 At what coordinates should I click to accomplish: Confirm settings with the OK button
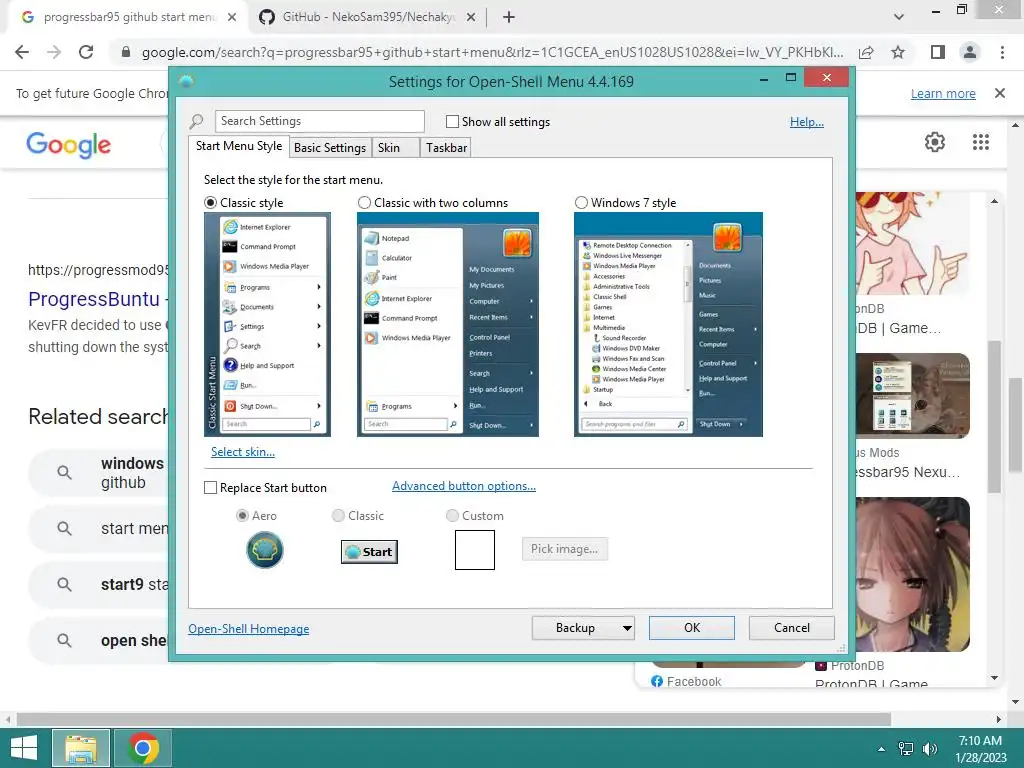(x=692, y=628)
